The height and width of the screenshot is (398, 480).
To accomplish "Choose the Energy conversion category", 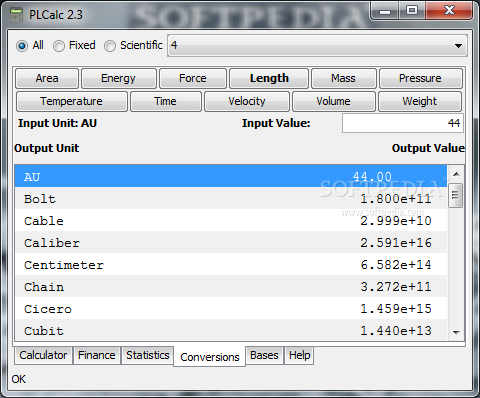I will tap(119, 78).
